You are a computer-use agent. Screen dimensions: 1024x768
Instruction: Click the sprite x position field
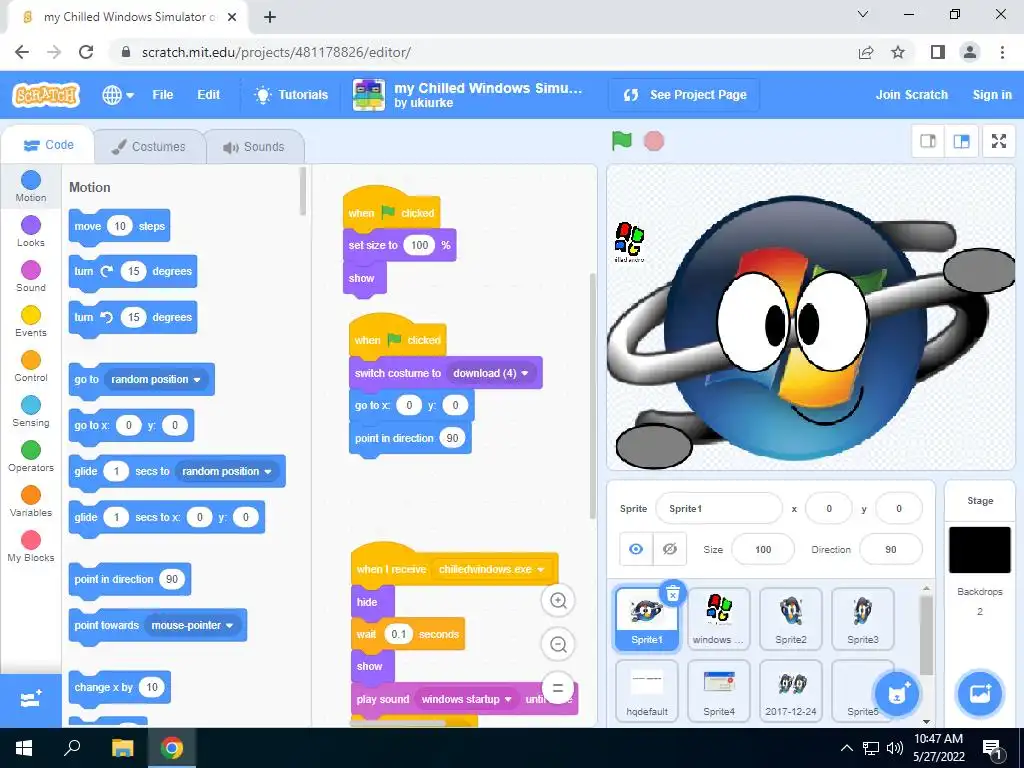tap(829, 509)
